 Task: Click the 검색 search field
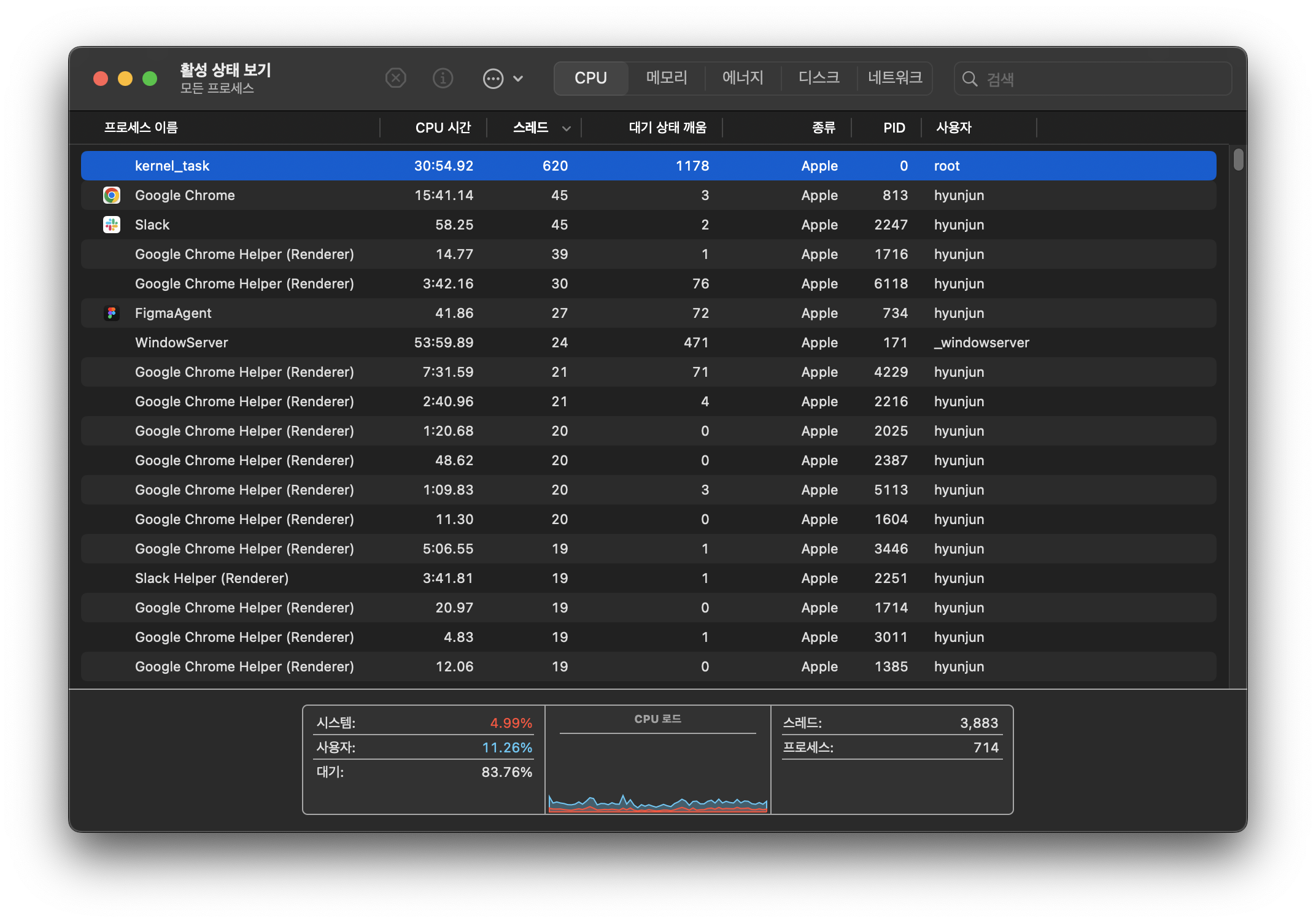1105,79
